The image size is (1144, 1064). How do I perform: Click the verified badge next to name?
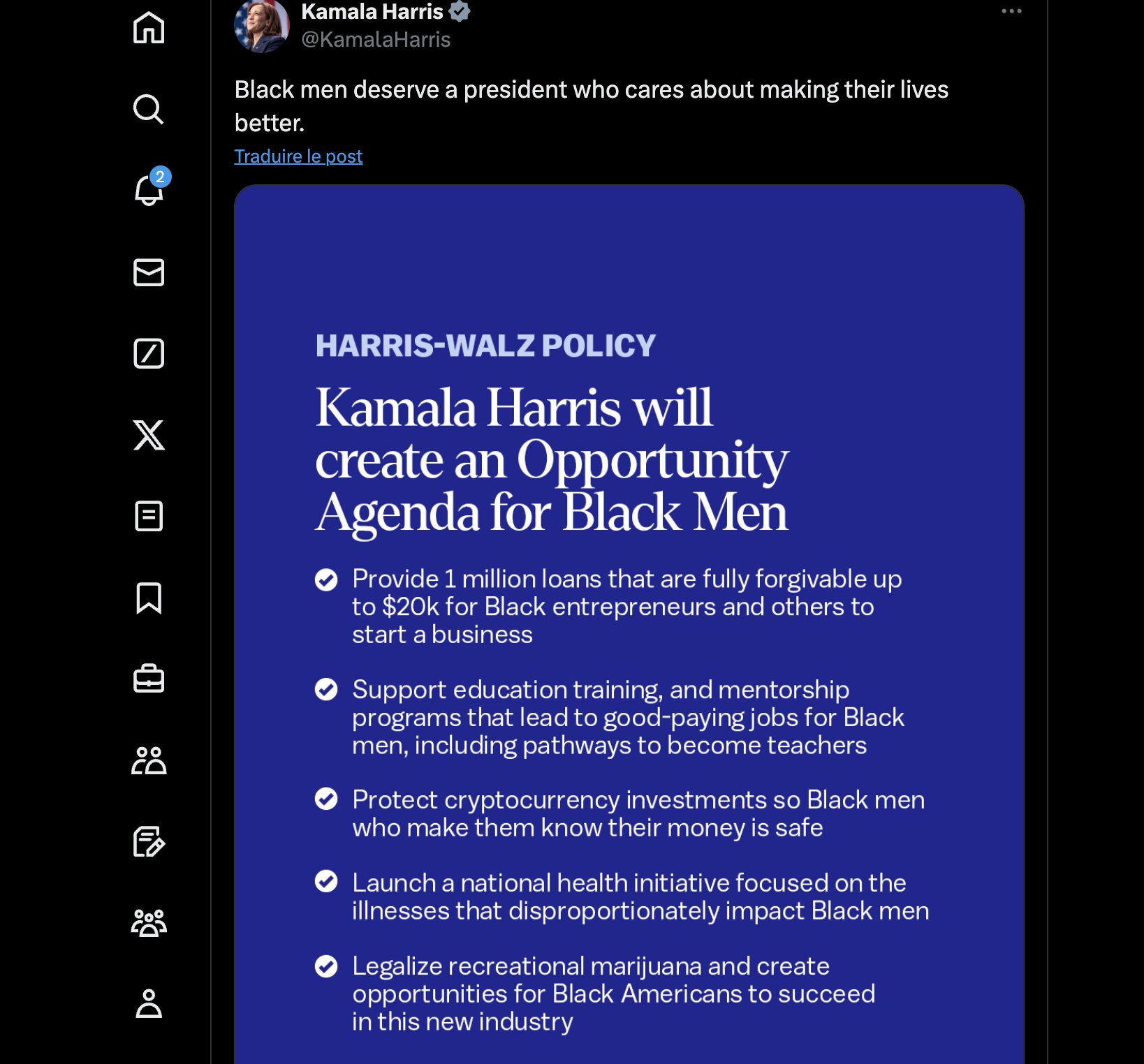[x=460, y=10]
